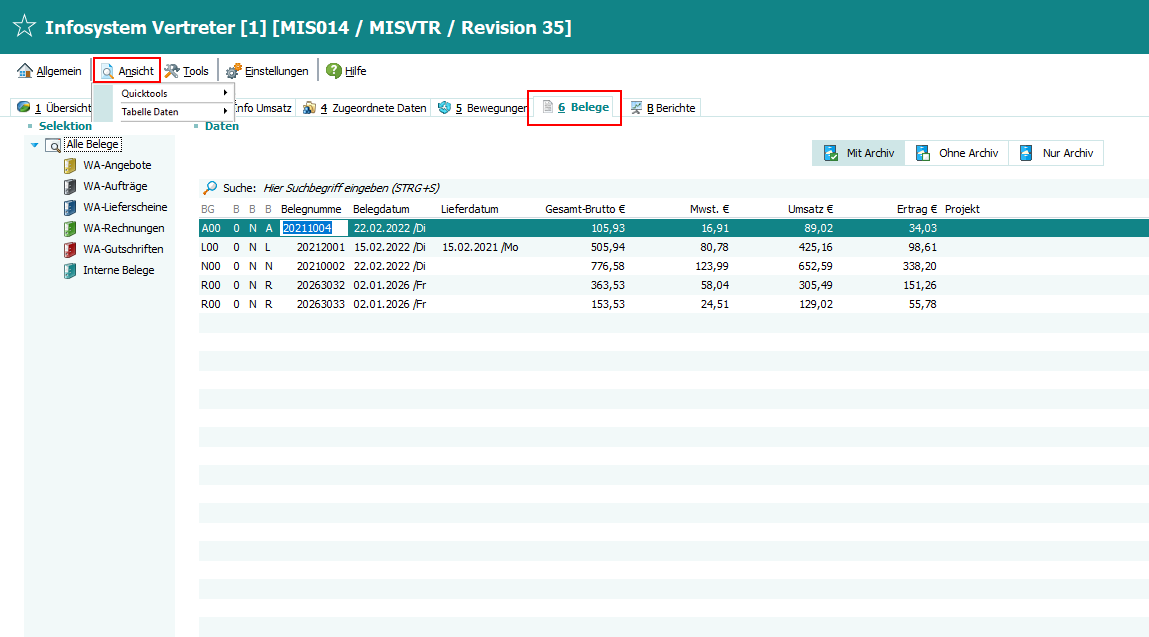
Task: Click the Interne Belege teal icon
Action: [x=69, y=271]
